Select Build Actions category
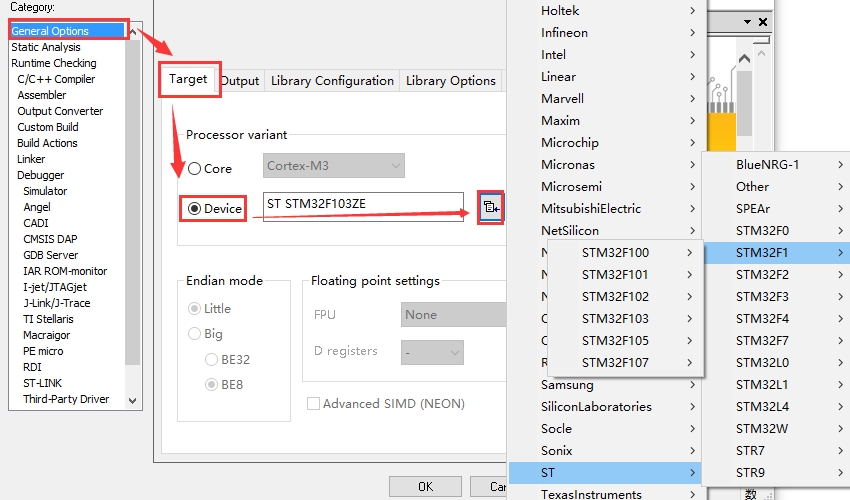Screen dimensions: 850x500 (47, 143)
